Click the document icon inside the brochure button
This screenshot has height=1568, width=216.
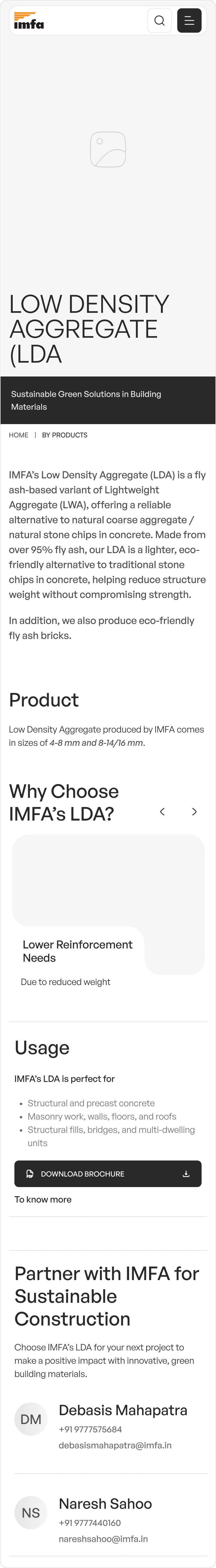point(29,1173)
